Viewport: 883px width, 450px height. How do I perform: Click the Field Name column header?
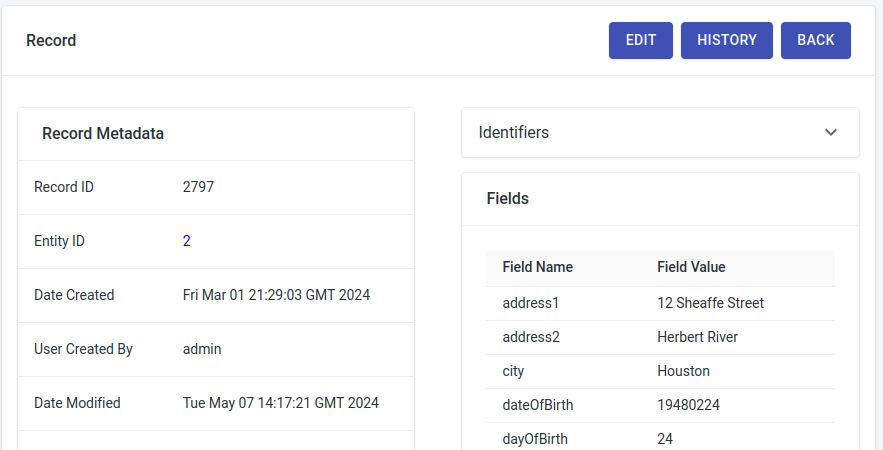pos(538,267)
